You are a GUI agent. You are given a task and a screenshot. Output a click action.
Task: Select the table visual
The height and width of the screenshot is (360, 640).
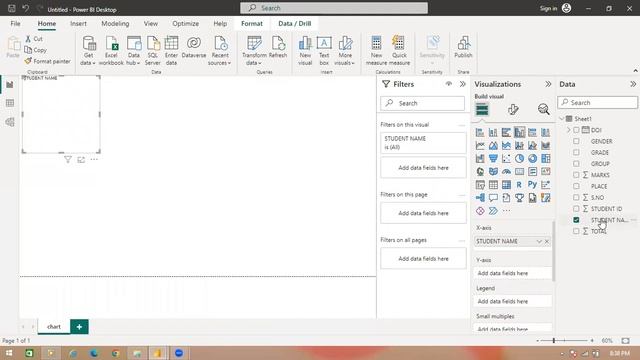493,185
